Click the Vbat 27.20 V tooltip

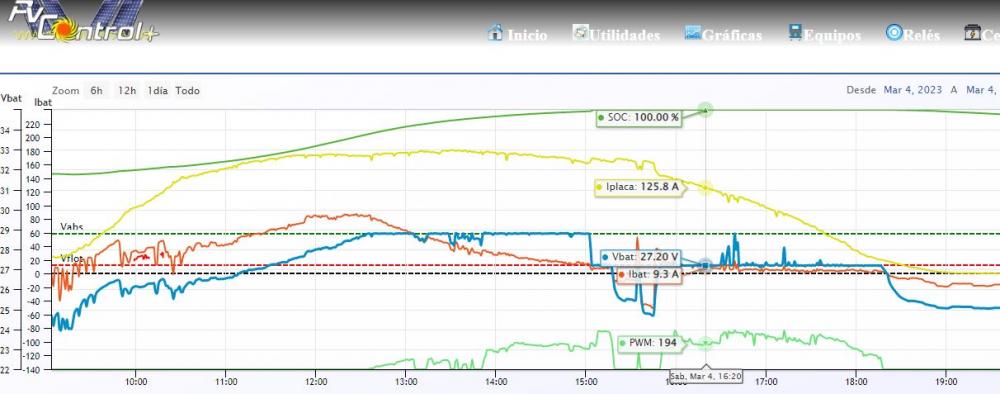coord(641,257)
